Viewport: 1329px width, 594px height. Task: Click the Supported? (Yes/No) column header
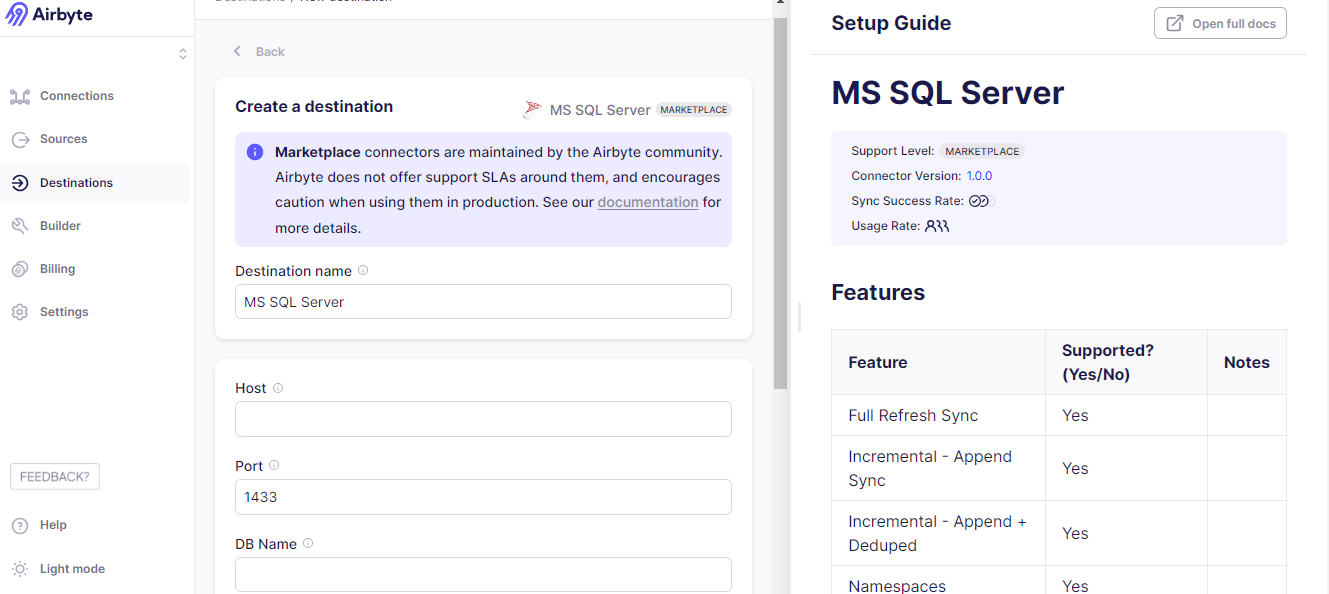click(x=1127, y=362)
